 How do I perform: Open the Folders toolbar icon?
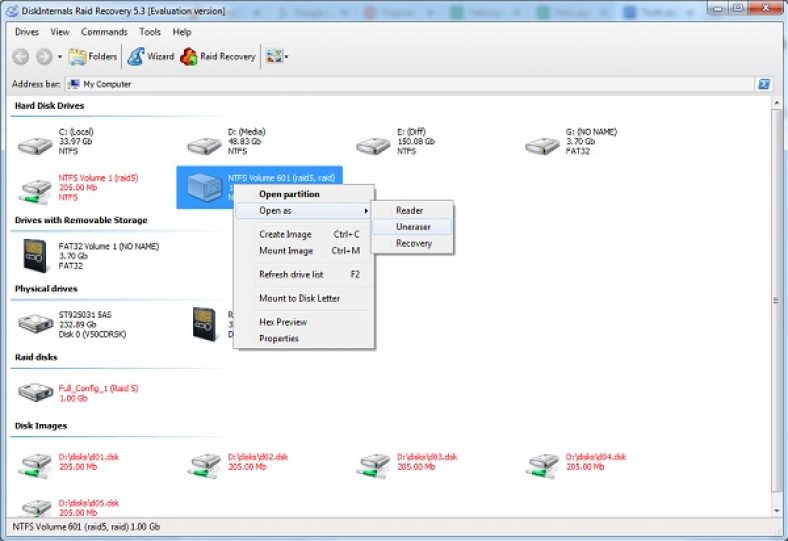[x=77, y=57]
